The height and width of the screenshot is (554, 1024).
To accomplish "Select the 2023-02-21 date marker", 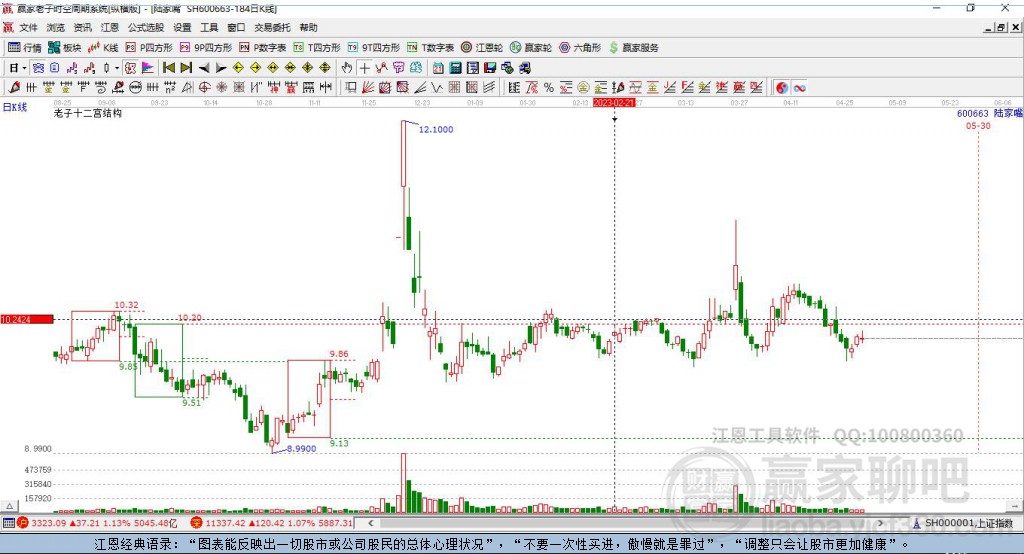I will point(614,103).
